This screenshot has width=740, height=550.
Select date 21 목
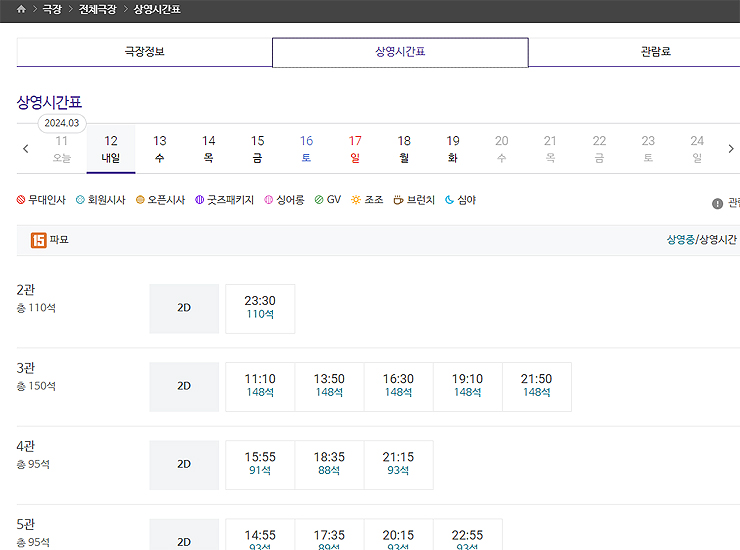[x=550, y=149]
